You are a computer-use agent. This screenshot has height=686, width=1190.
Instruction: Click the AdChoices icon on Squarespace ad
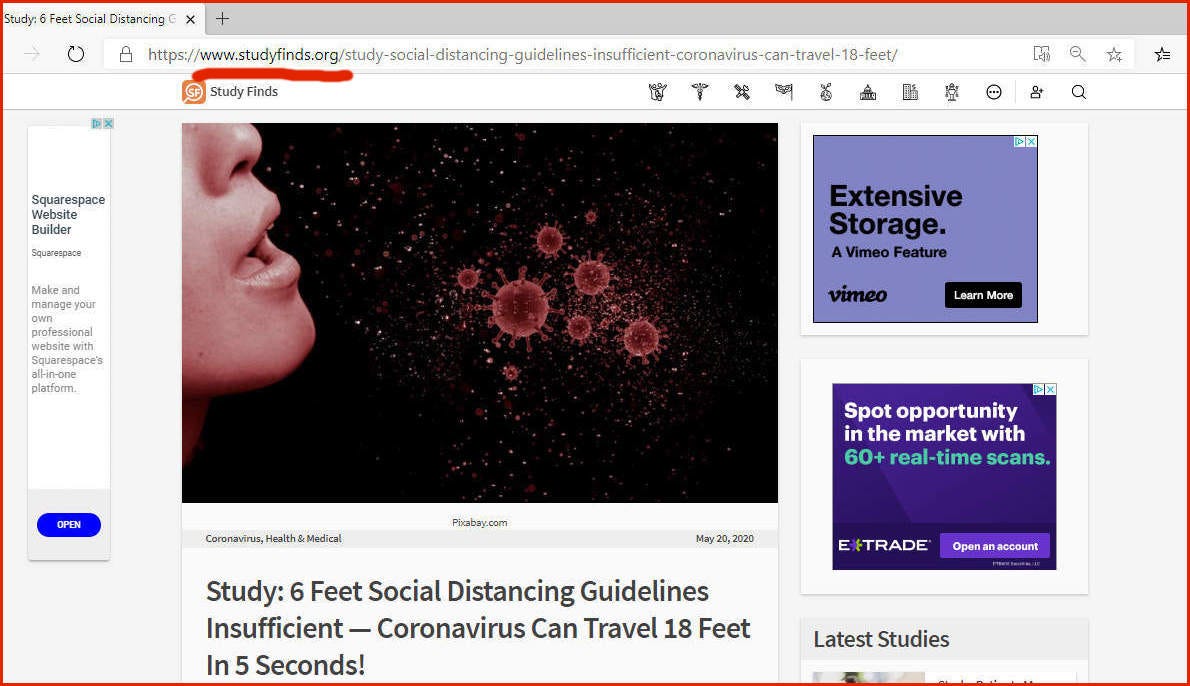pyautogui.click(x=96, y=124)
